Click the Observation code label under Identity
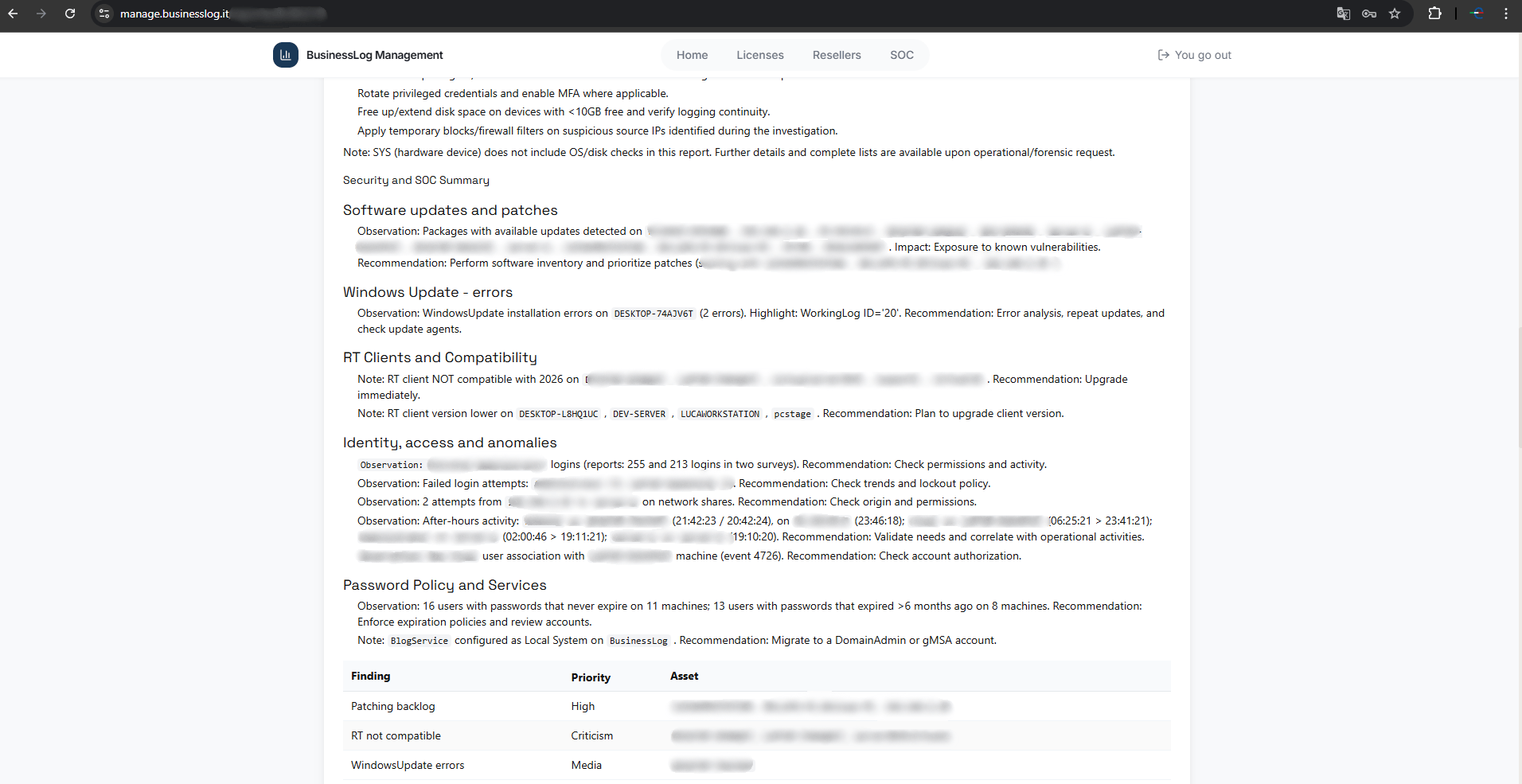 (x=391, y=465)
